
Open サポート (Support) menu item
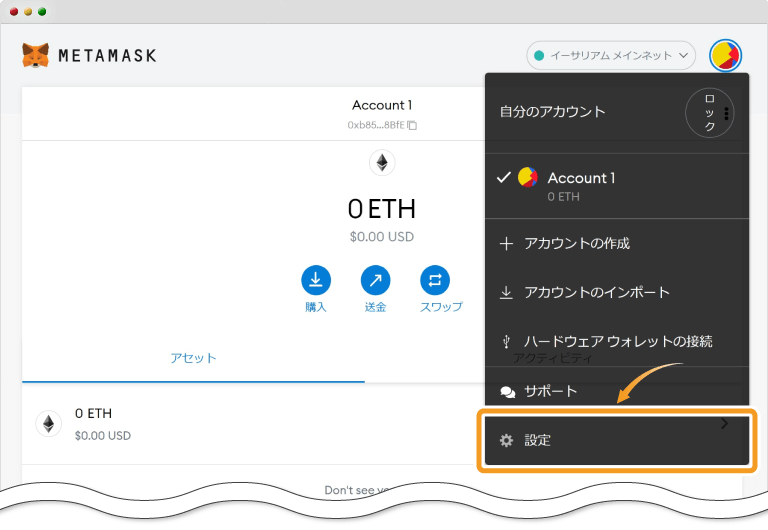point(617,391)
